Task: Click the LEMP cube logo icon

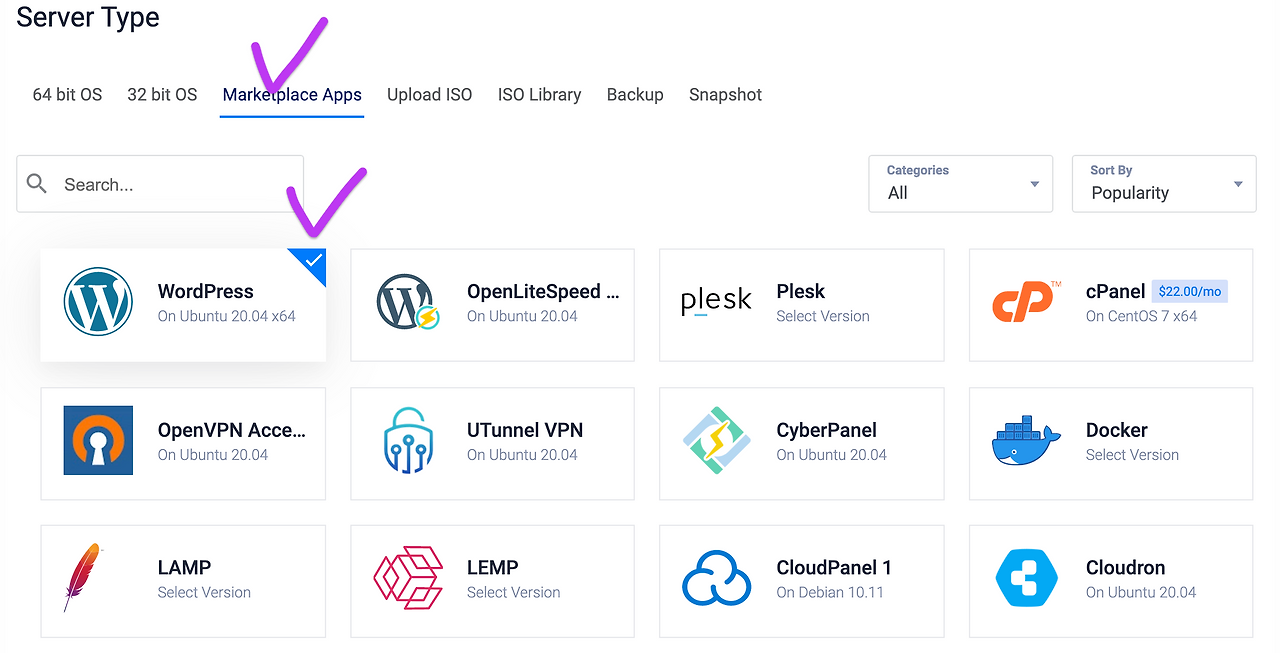Action: [x=408, y=578]
